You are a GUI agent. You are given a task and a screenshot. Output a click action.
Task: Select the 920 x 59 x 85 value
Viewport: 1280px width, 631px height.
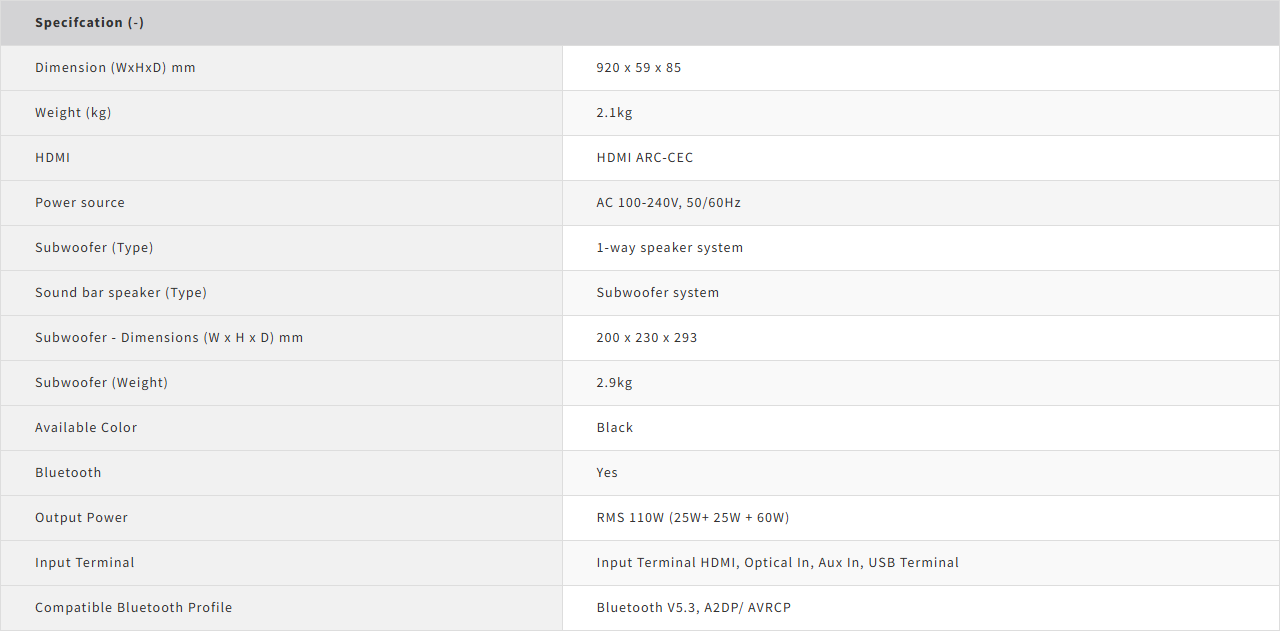click(638, 68)
